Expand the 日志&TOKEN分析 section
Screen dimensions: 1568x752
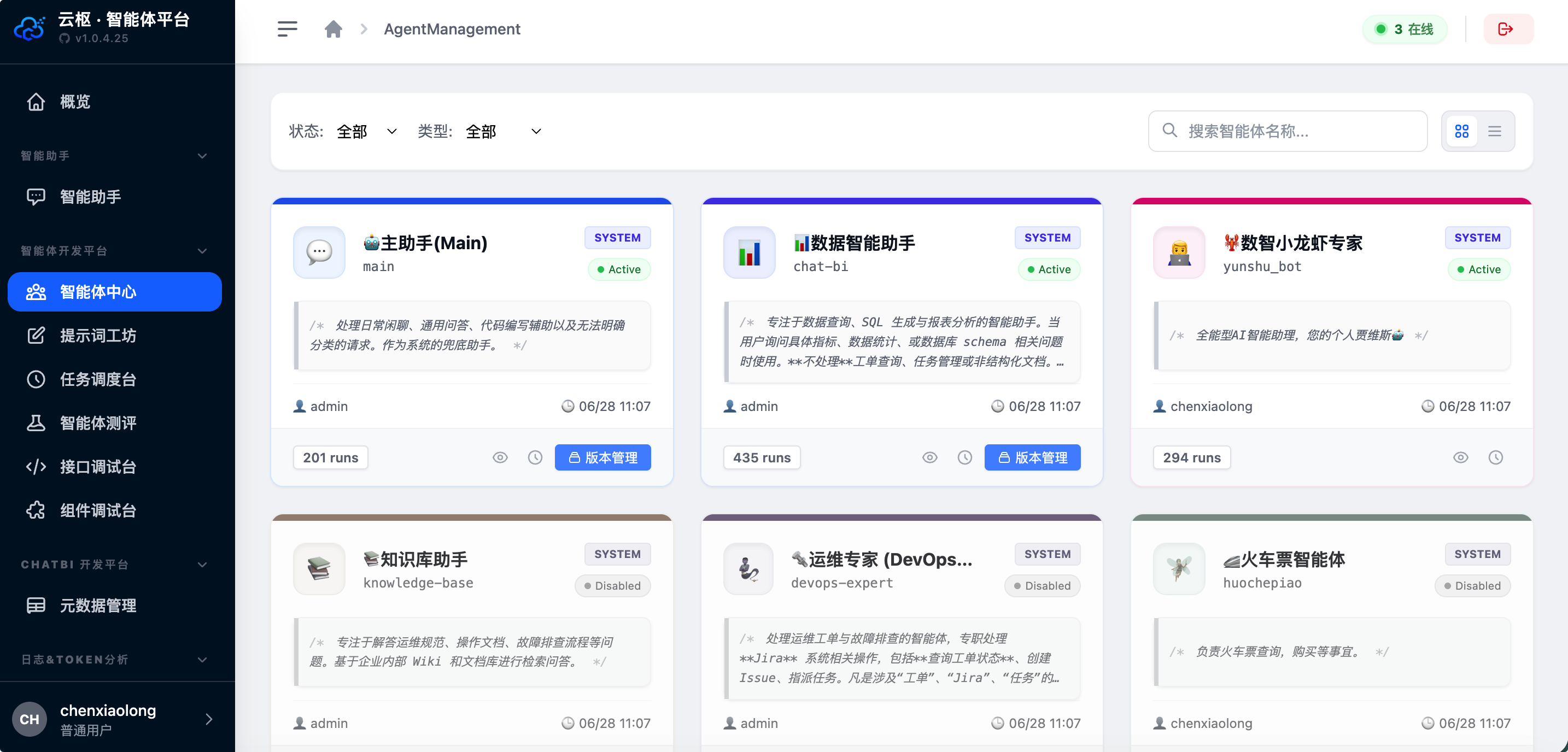pyautogui.click(x=202, y=660)
